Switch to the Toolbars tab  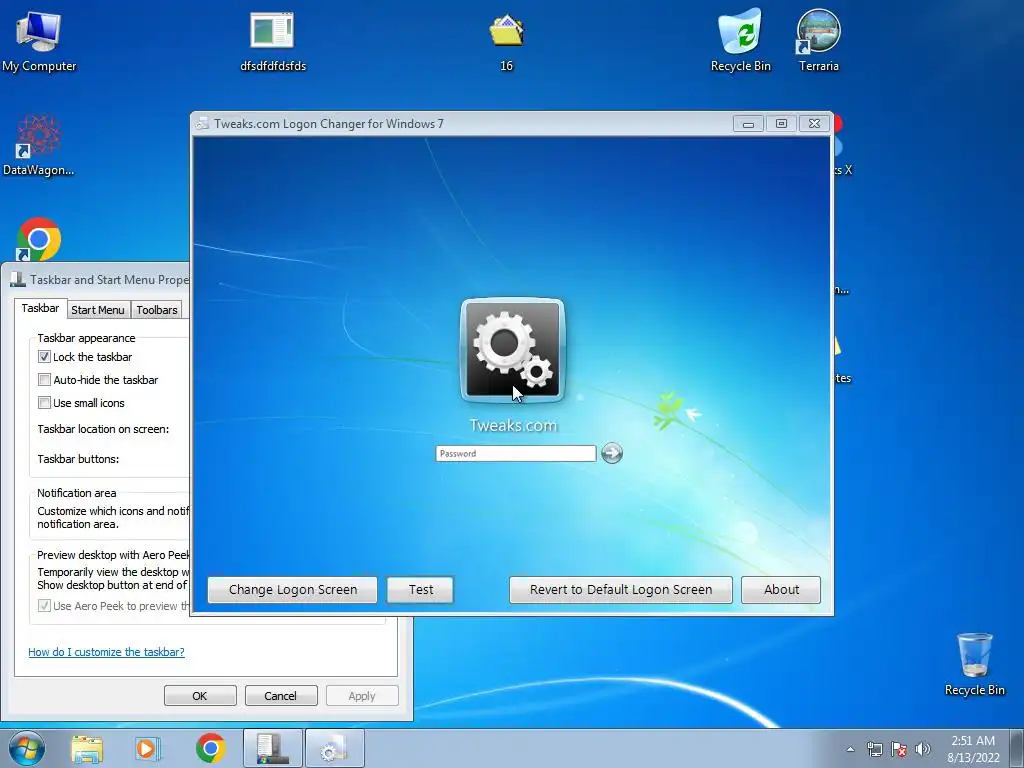(x=157, y=310)
